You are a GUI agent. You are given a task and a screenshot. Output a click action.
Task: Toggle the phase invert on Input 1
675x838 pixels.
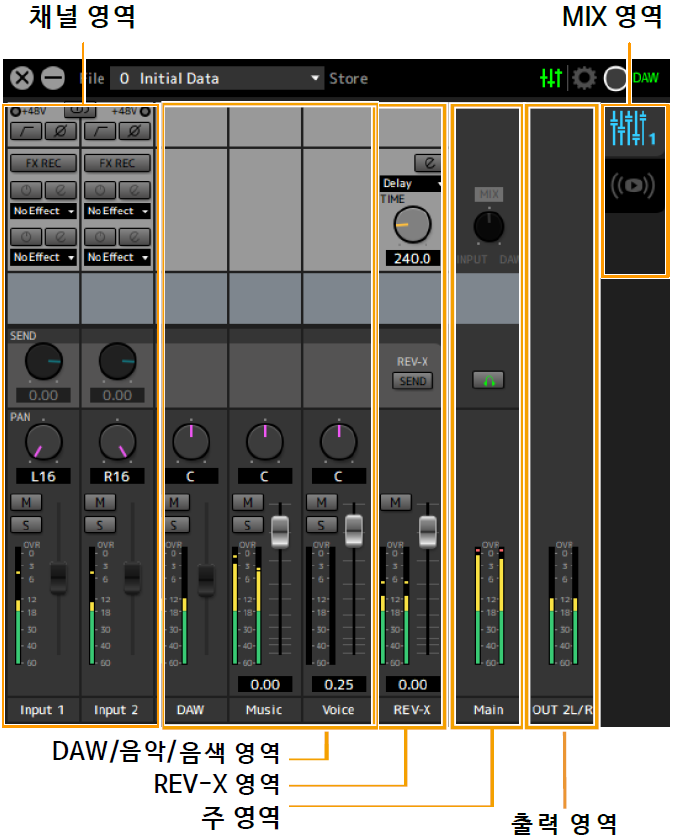59,131
